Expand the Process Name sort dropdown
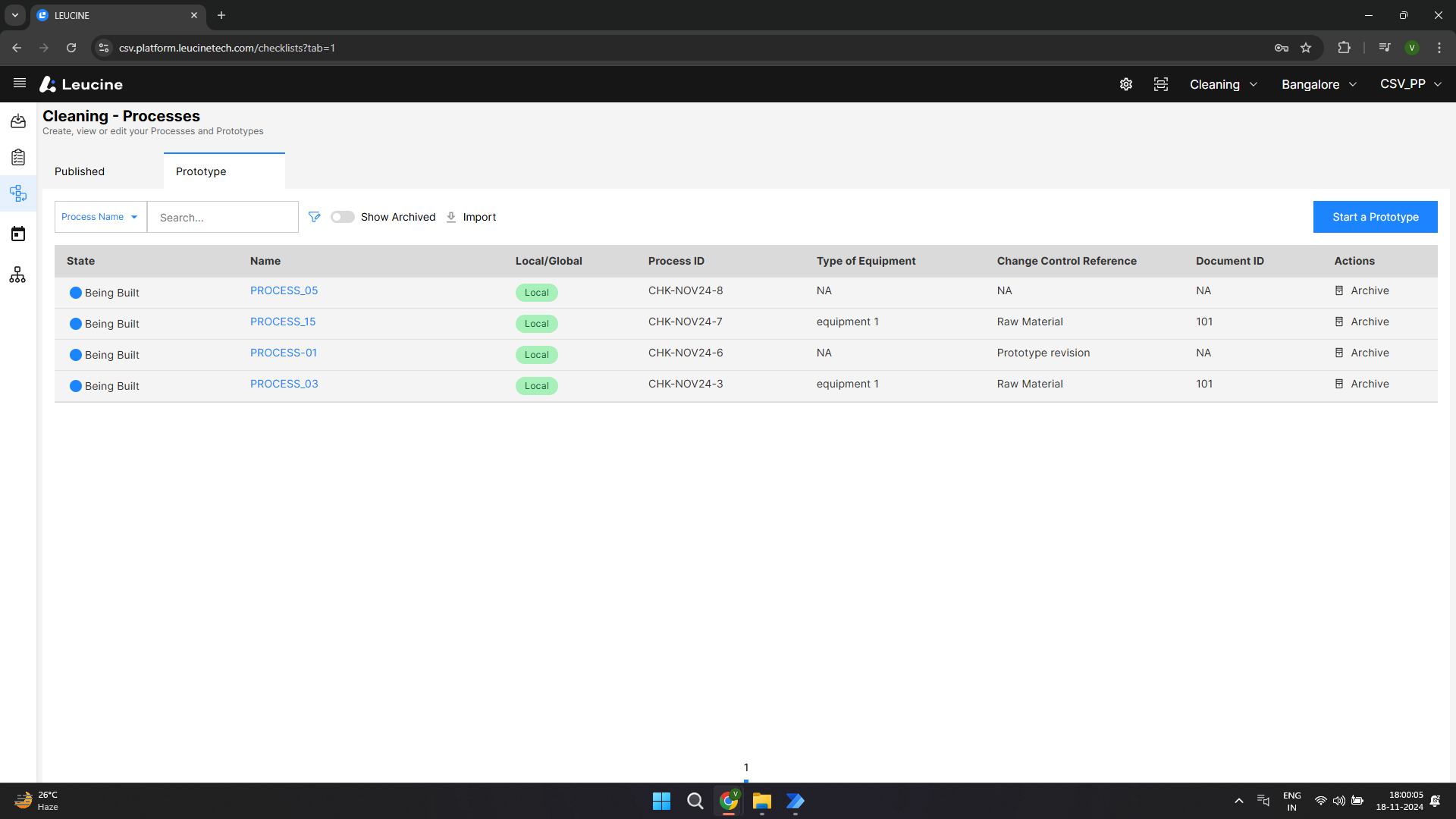 (x=99, y=217)
